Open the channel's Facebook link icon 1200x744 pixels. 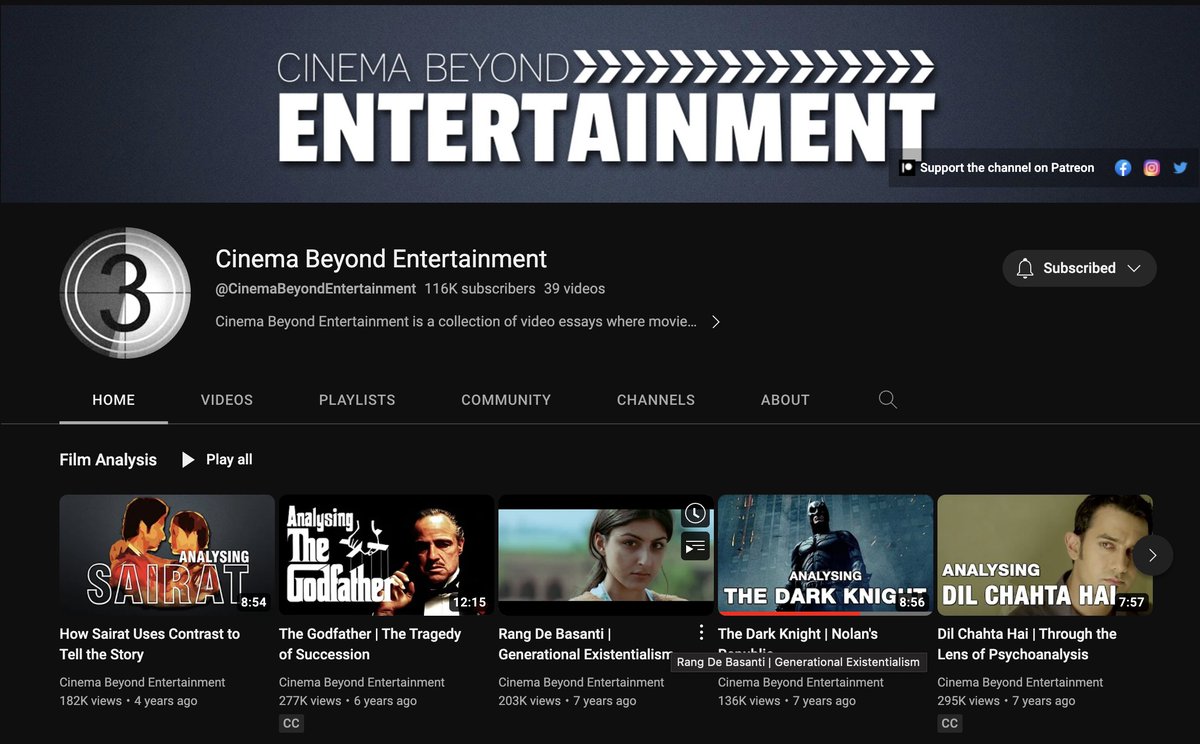click(x=1123, y=168)
